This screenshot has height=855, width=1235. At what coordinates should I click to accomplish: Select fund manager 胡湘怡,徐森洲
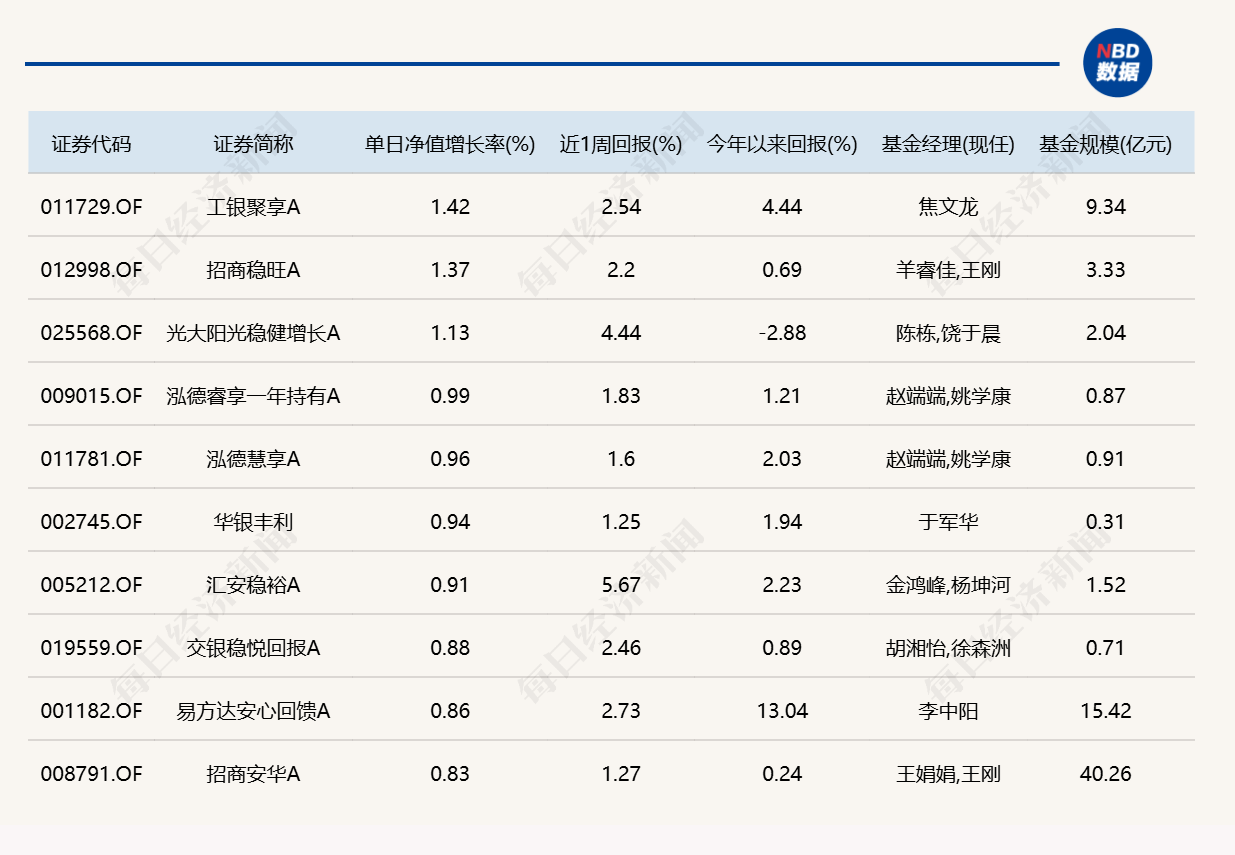948,648
